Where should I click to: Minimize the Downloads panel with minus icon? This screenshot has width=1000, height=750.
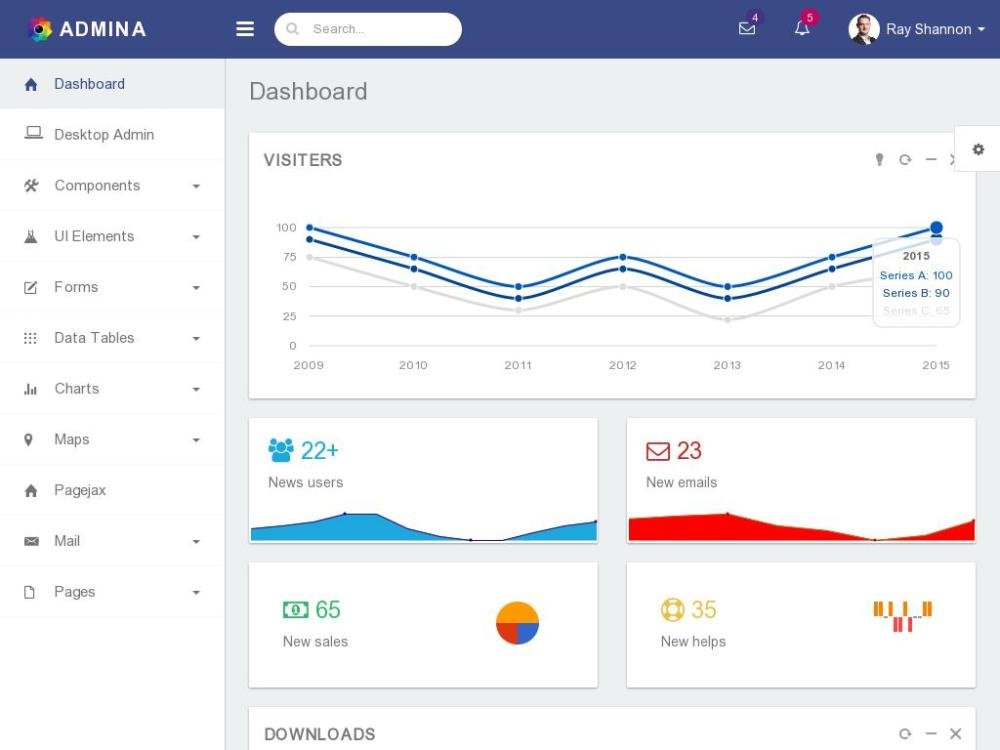[x=931, y=734]
